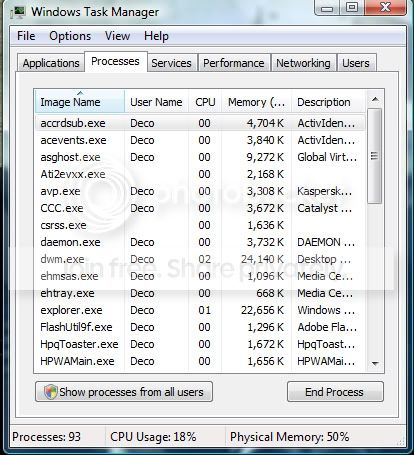Open the View menu

click(x=117, y=36)
